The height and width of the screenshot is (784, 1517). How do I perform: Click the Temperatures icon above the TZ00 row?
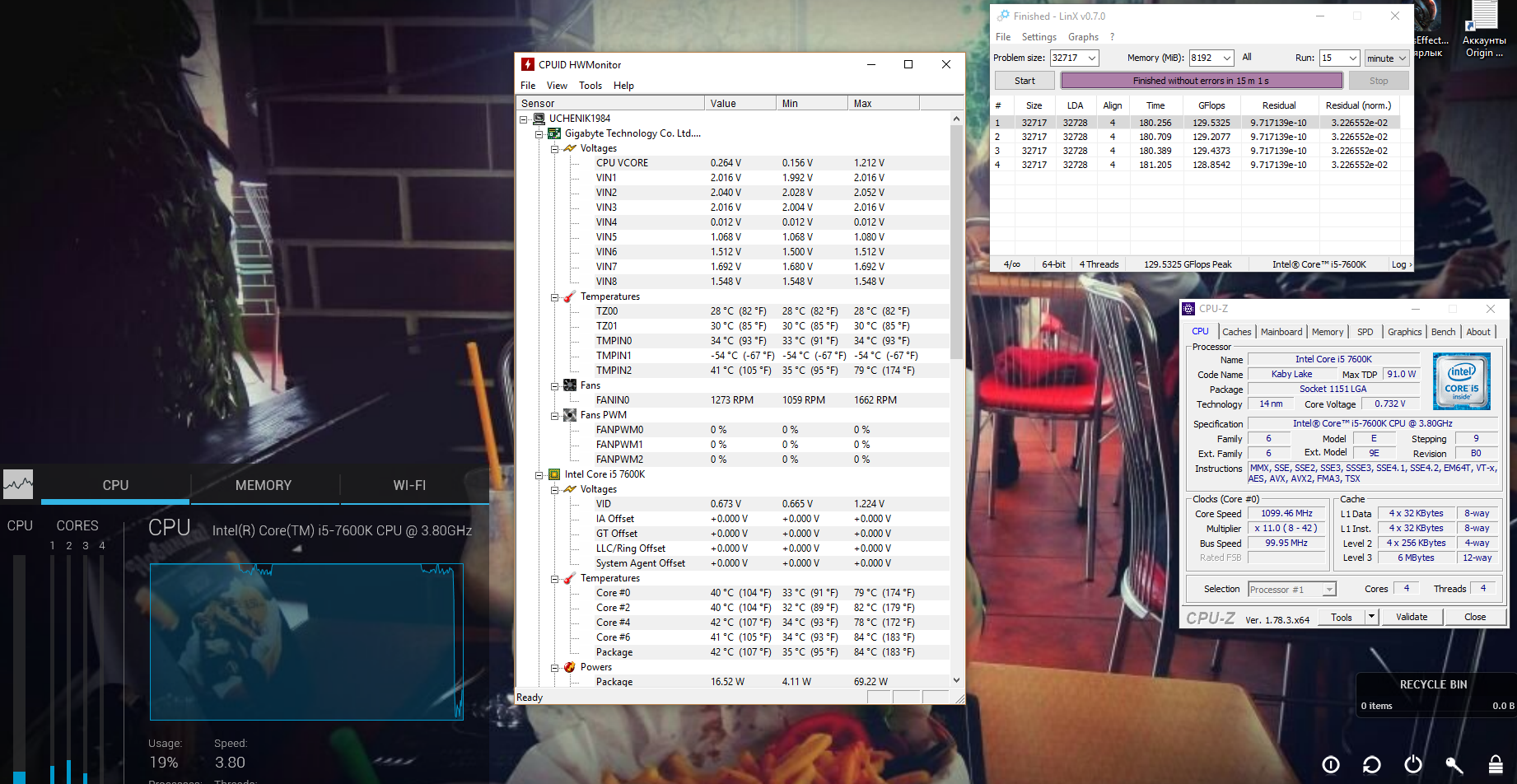tap(570, 296)
